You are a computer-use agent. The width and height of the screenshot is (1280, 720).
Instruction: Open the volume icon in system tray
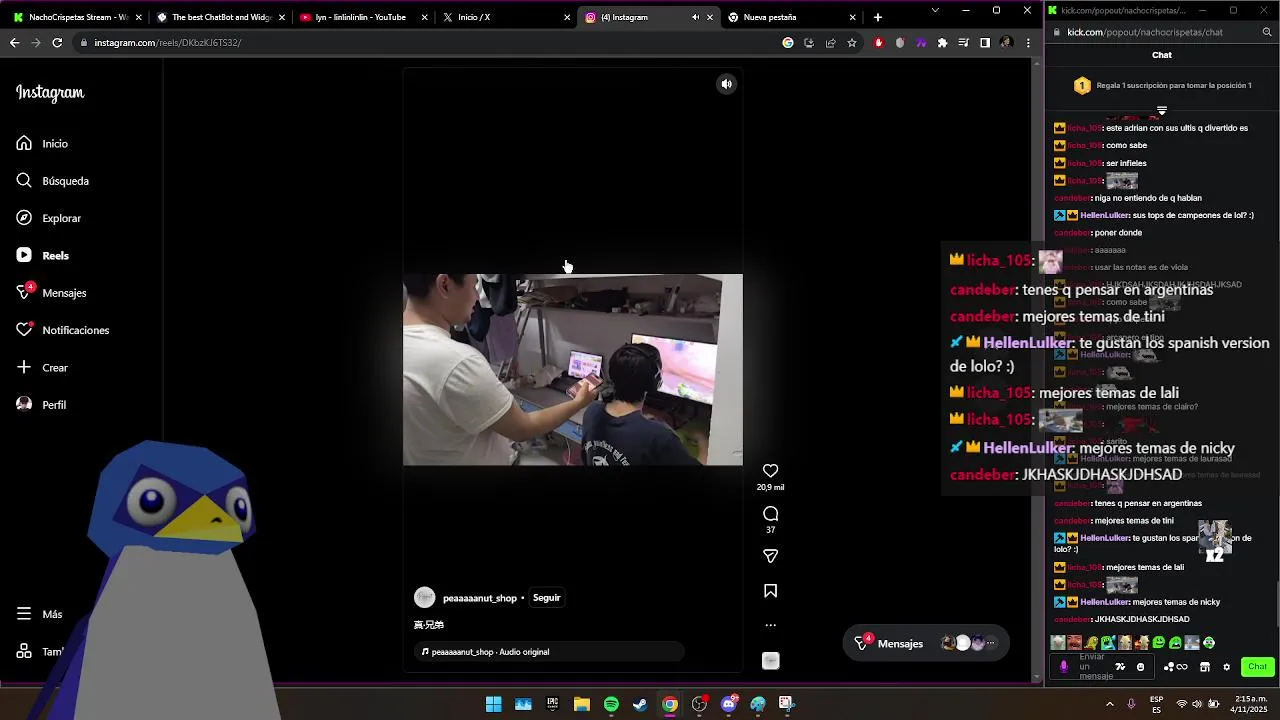[x=1197, y=704]
